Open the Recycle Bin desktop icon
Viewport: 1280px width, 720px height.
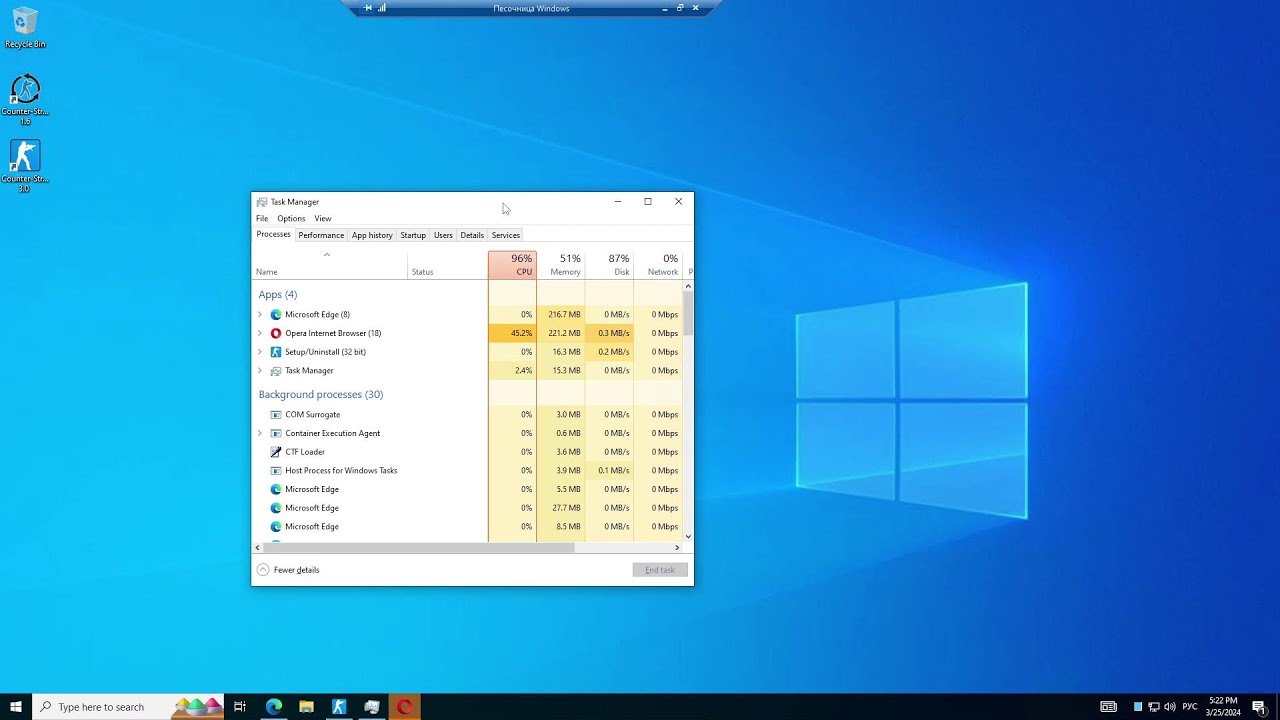pyautogui.click(x=25, y=28)
